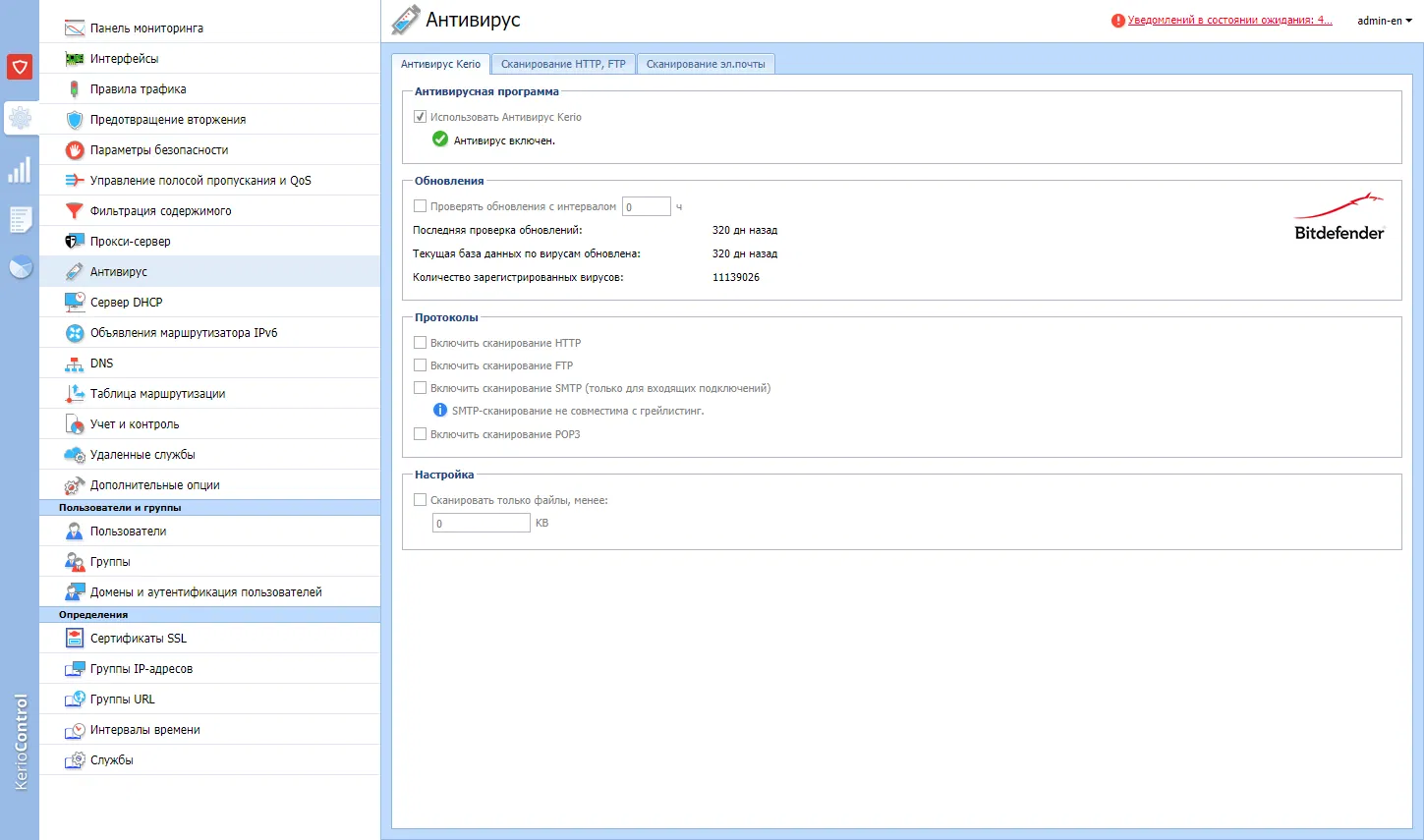Click the Таблица маршрутизации icon
Screen dimensions: 1424x840
[75, 394]
